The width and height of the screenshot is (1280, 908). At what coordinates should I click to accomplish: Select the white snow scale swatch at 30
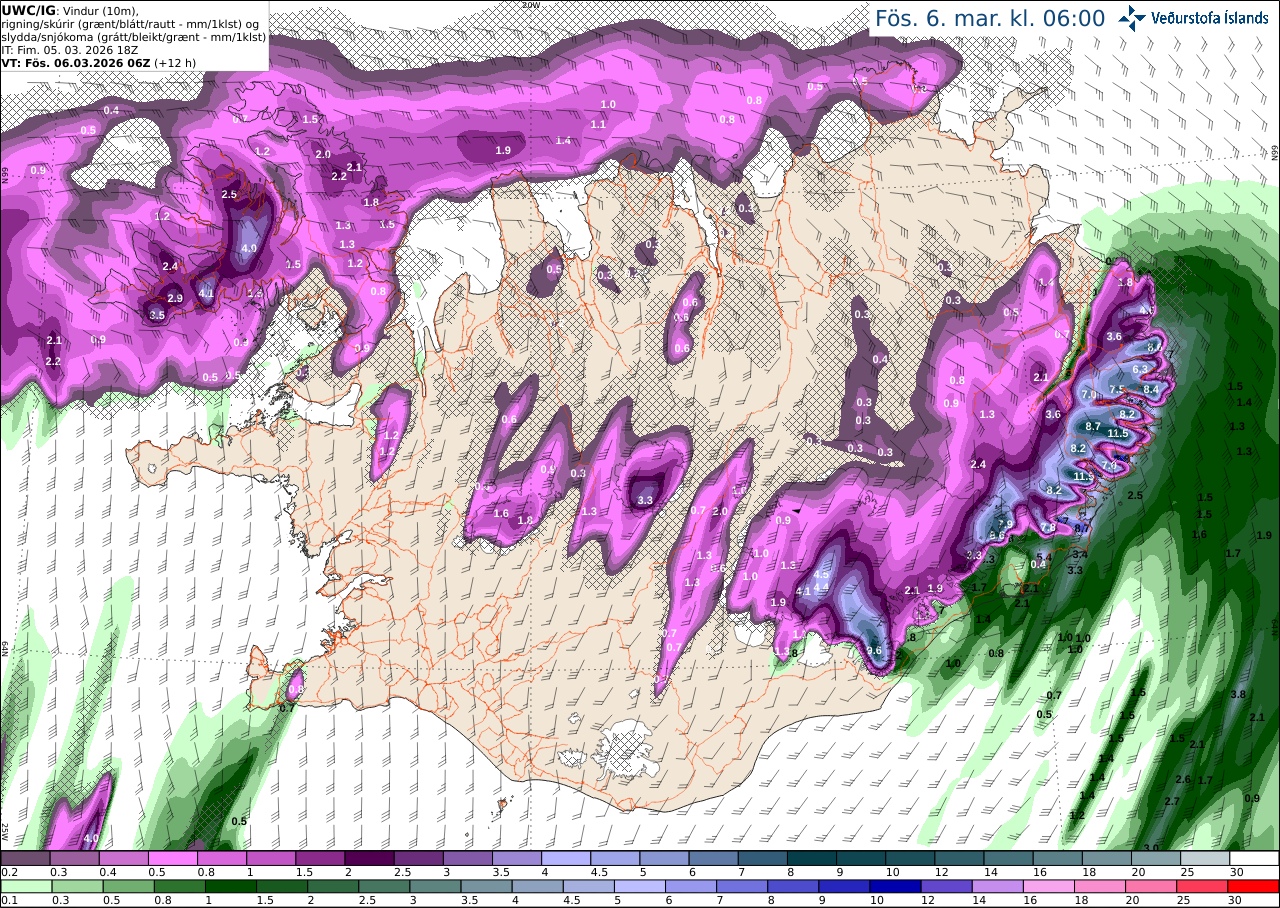coord(1255,858)
